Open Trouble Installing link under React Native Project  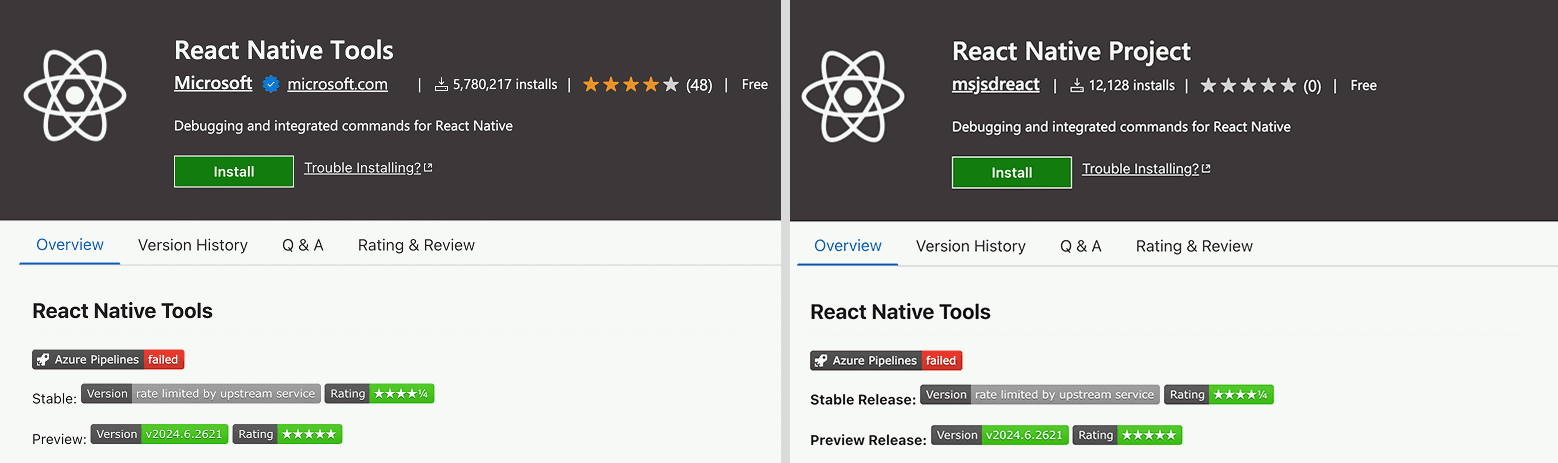click(1140, 169)
